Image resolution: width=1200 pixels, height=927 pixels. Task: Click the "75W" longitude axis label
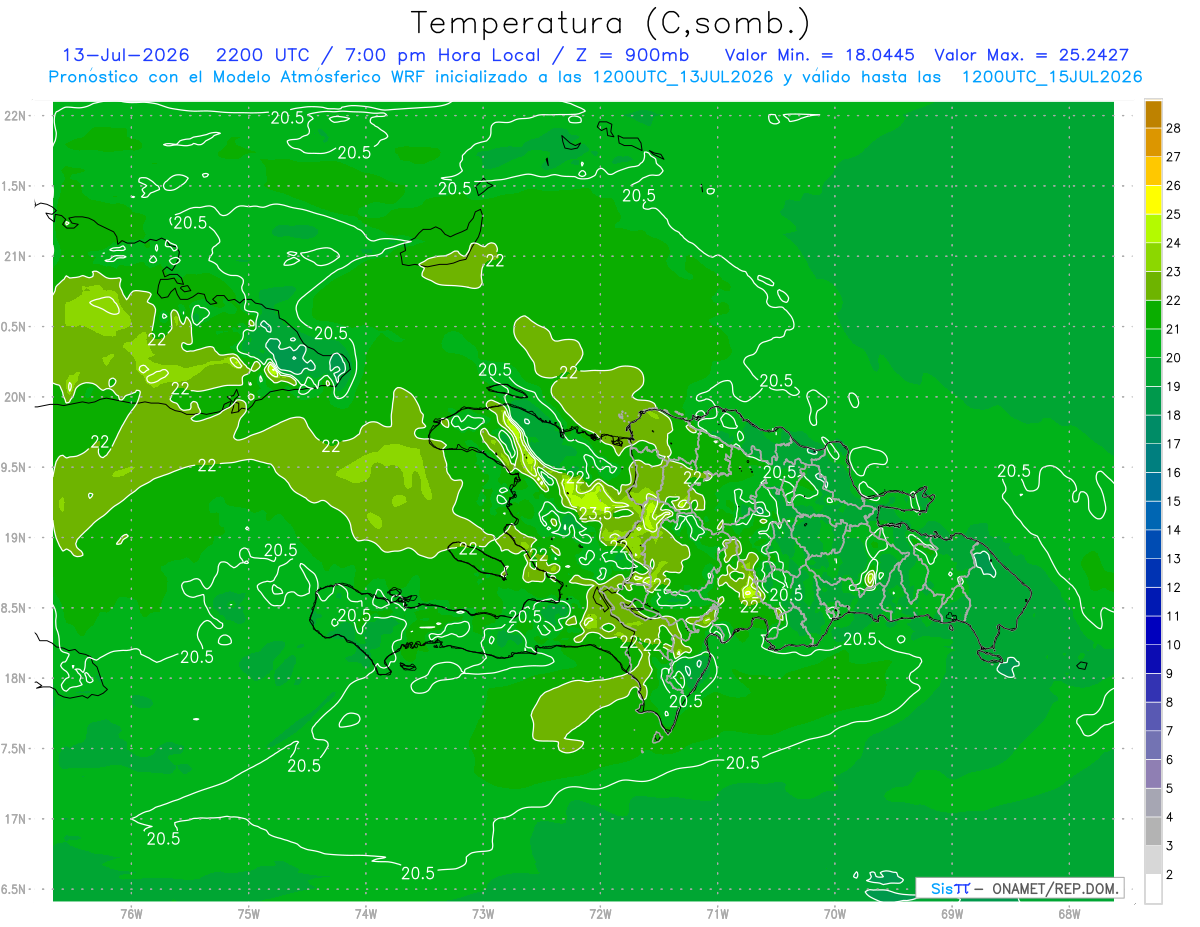coord(249,914)
